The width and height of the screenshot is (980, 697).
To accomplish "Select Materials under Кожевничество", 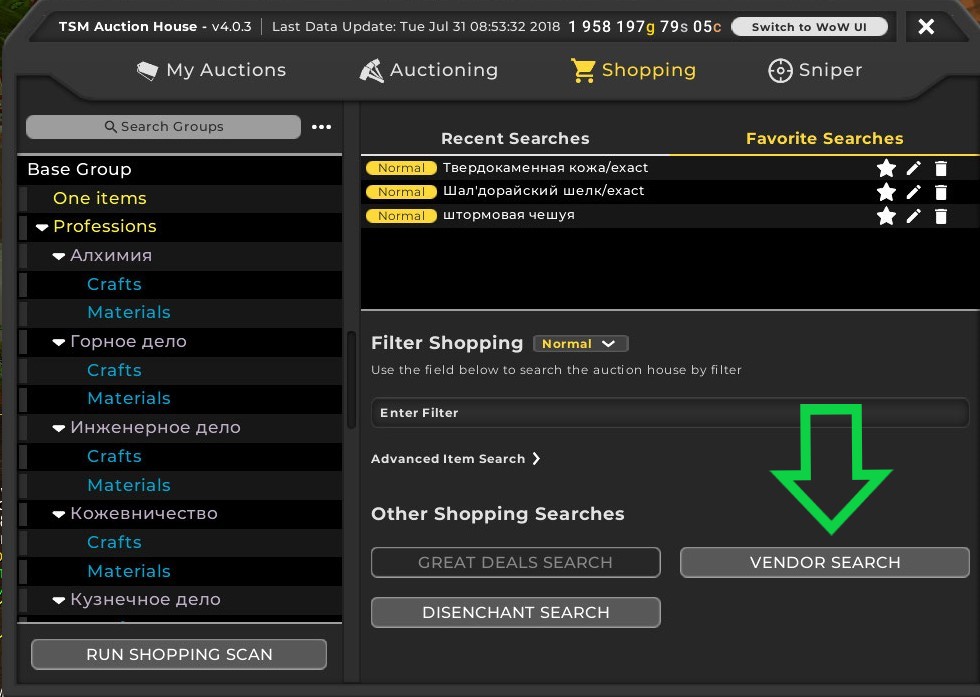I will coord(180,571).
